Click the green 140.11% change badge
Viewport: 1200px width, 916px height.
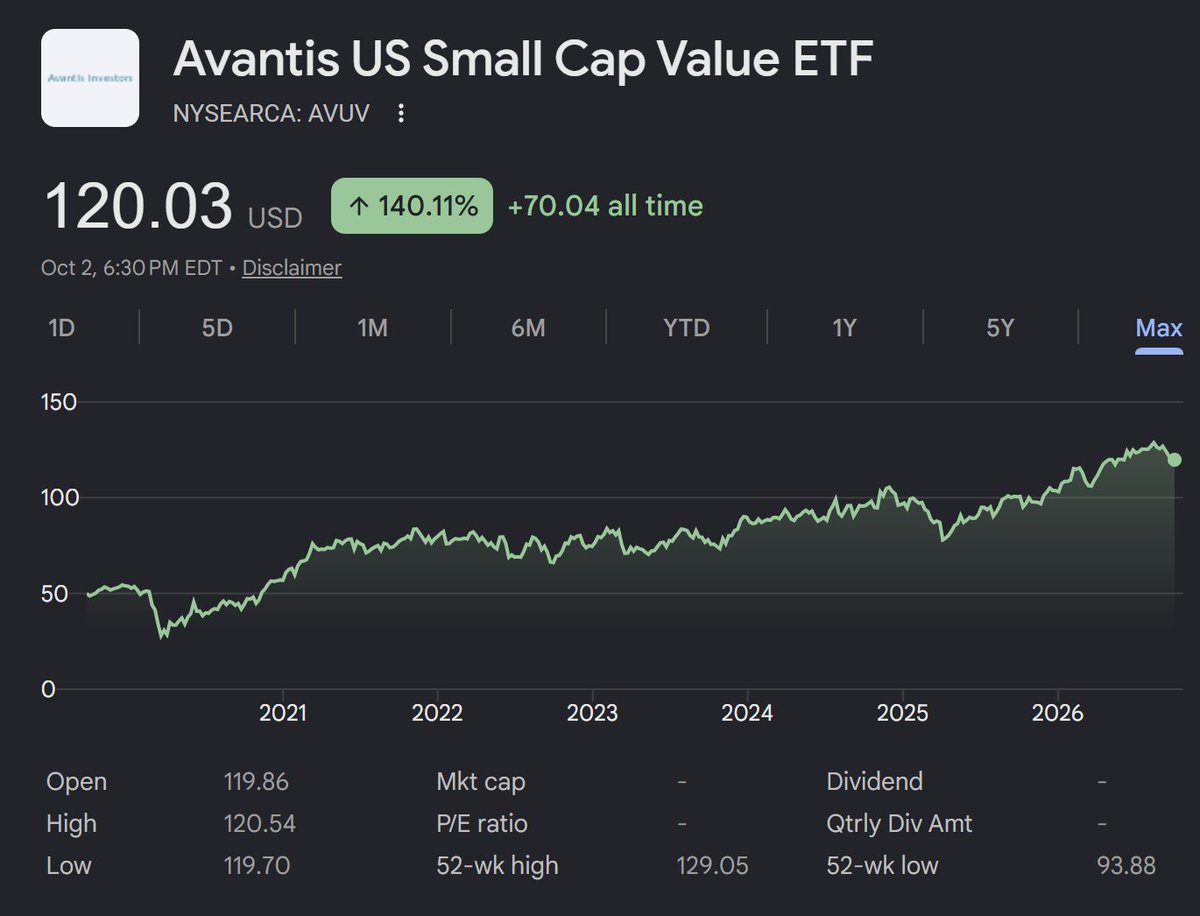[412, 206]
